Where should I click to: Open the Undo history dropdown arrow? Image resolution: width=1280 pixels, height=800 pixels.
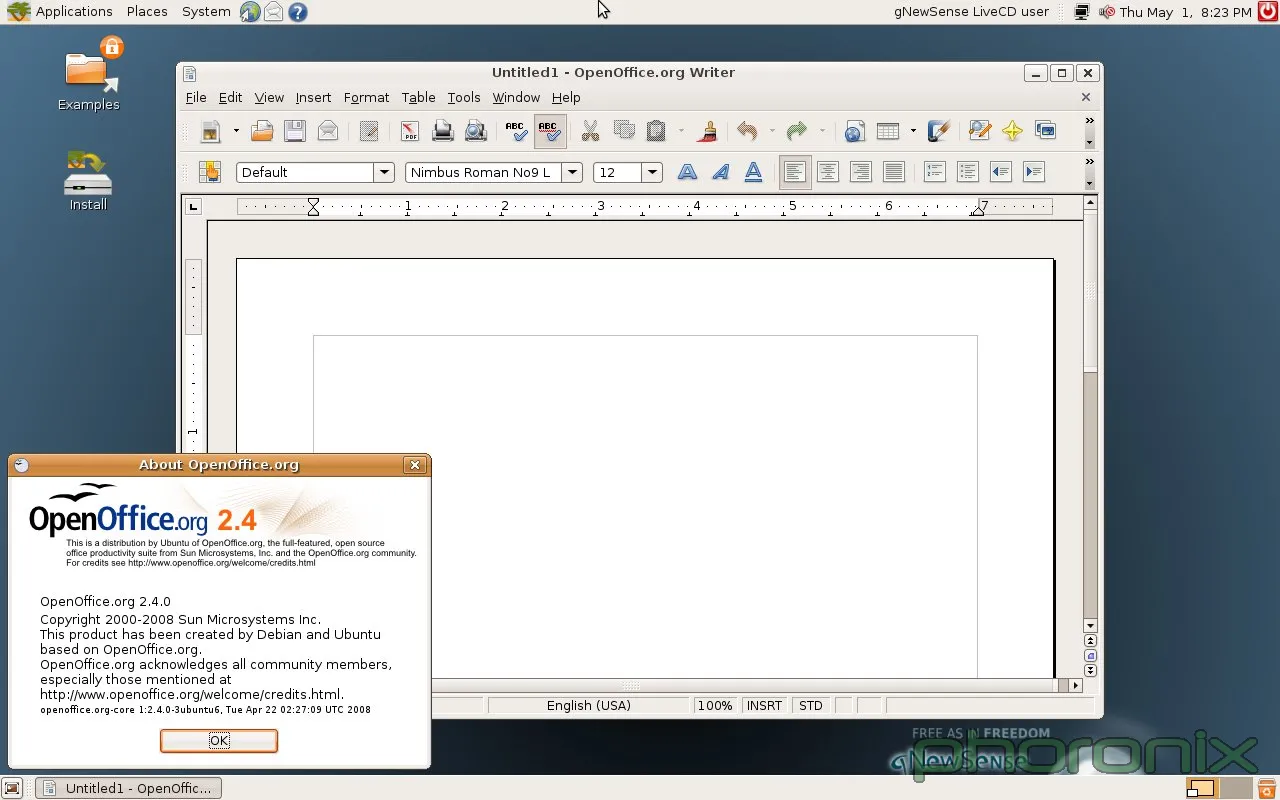click(x=772, y=131)
